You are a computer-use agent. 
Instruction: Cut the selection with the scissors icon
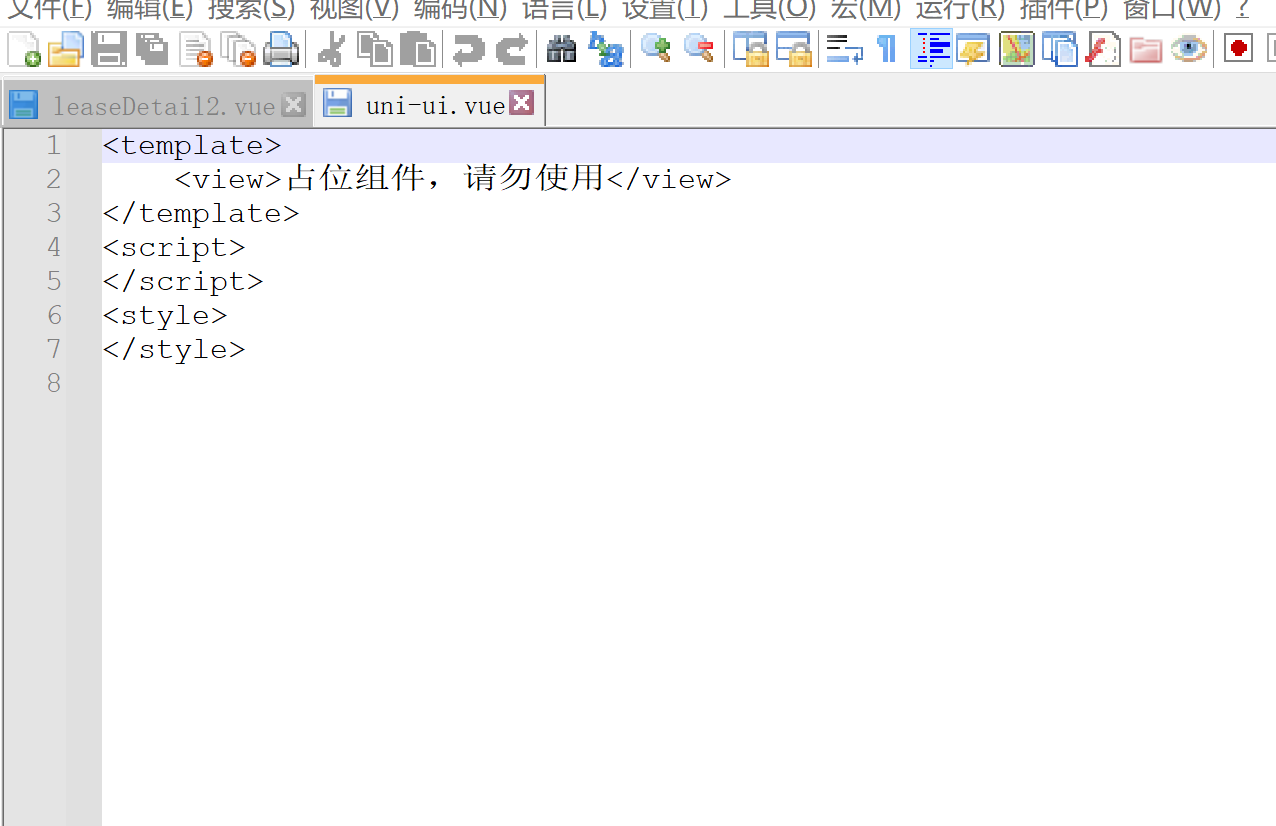click(331, 49)
